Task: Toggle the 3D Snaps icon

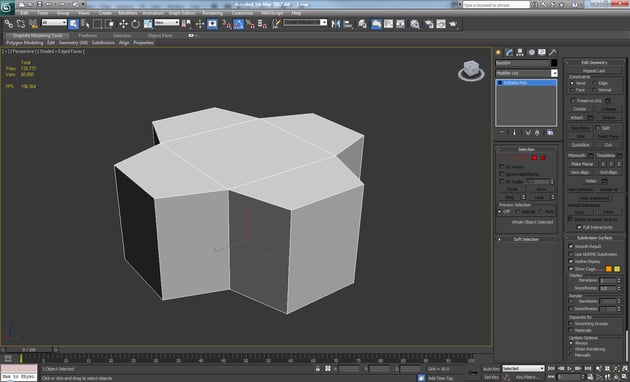Action: pyautogui.click(x=227, y=24)
